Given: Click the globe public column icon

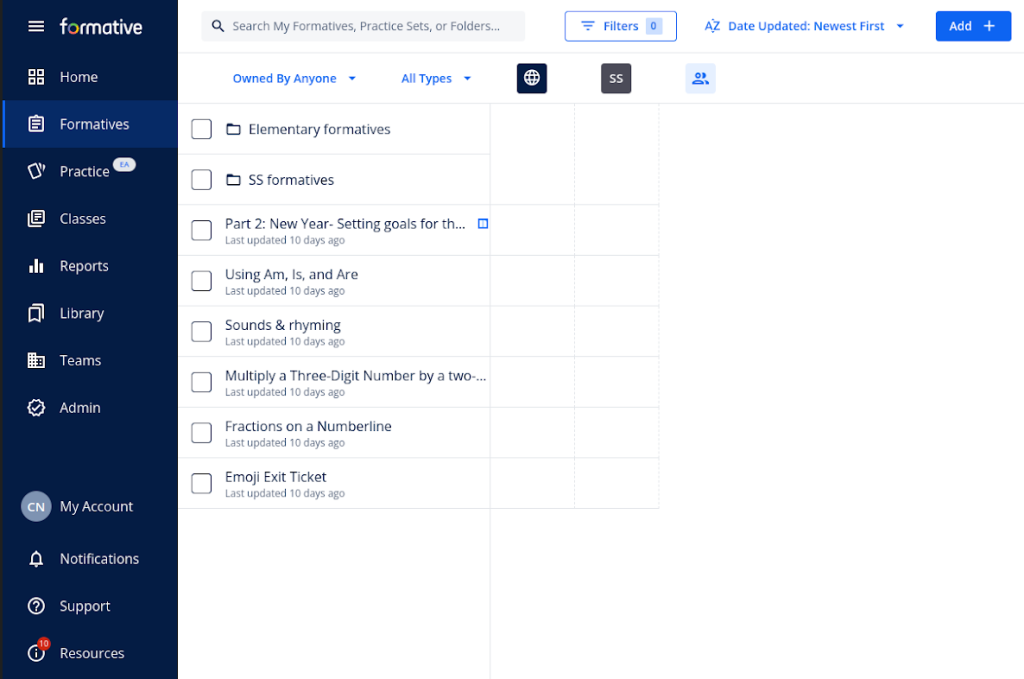Looking at the screenshot, I should [x=532, y=78].
